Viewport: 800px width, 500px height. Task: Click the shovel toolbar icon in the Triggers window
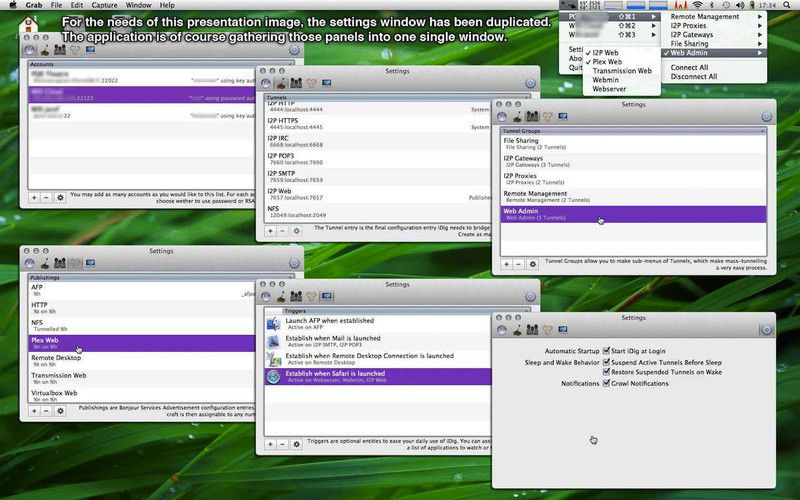tap(281, 296)
